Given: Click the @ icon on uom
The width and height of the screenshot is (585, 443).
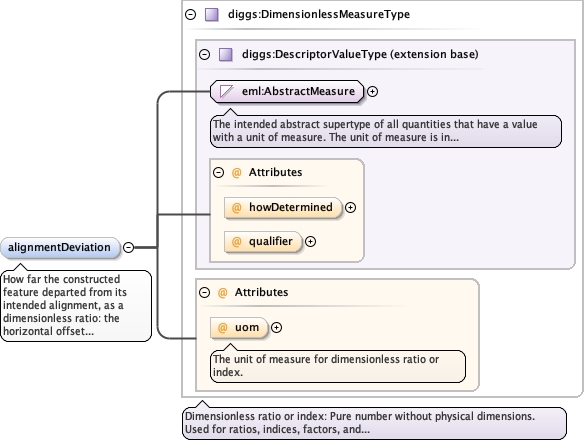Looking at the screenshot, I should [x=222, y=328].
